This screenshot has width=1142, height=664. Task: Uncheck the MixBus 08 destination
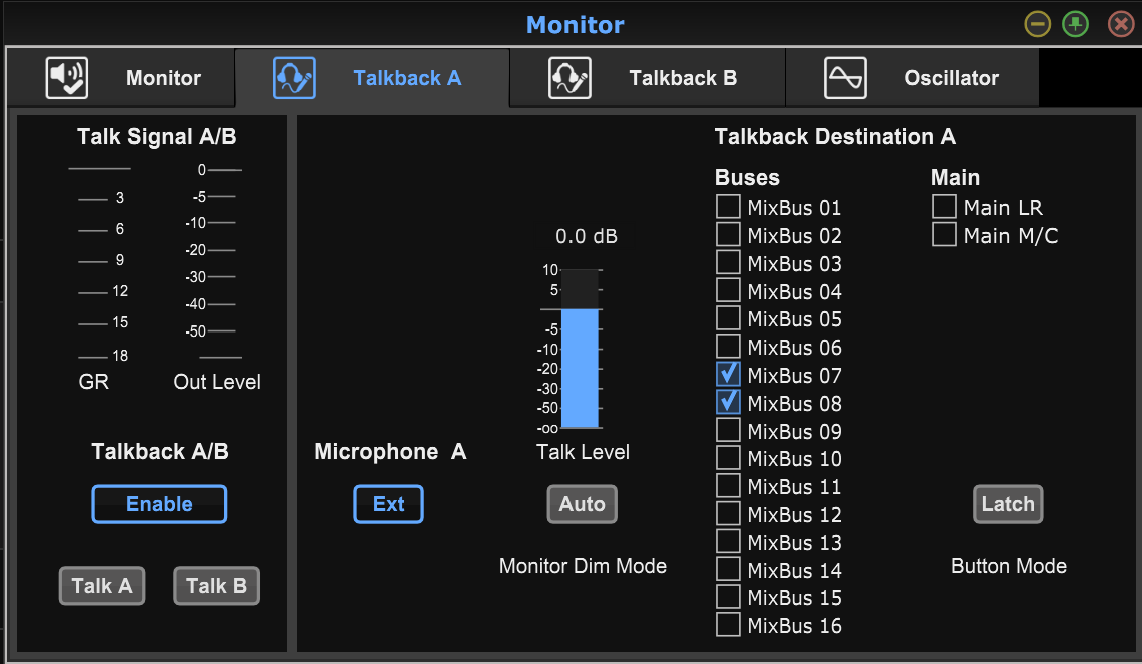point(728,402)
